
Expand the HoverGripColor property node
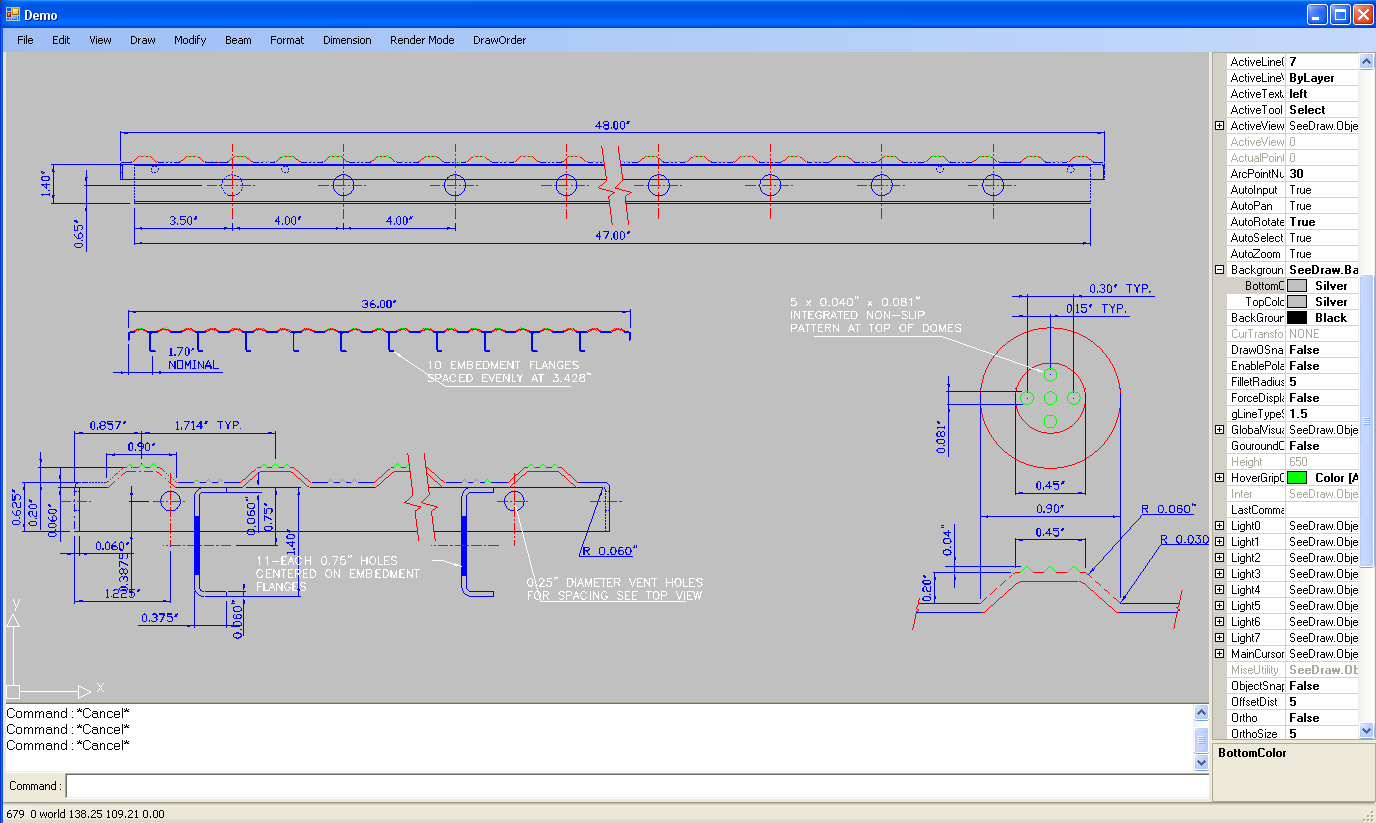[1219, 478]
